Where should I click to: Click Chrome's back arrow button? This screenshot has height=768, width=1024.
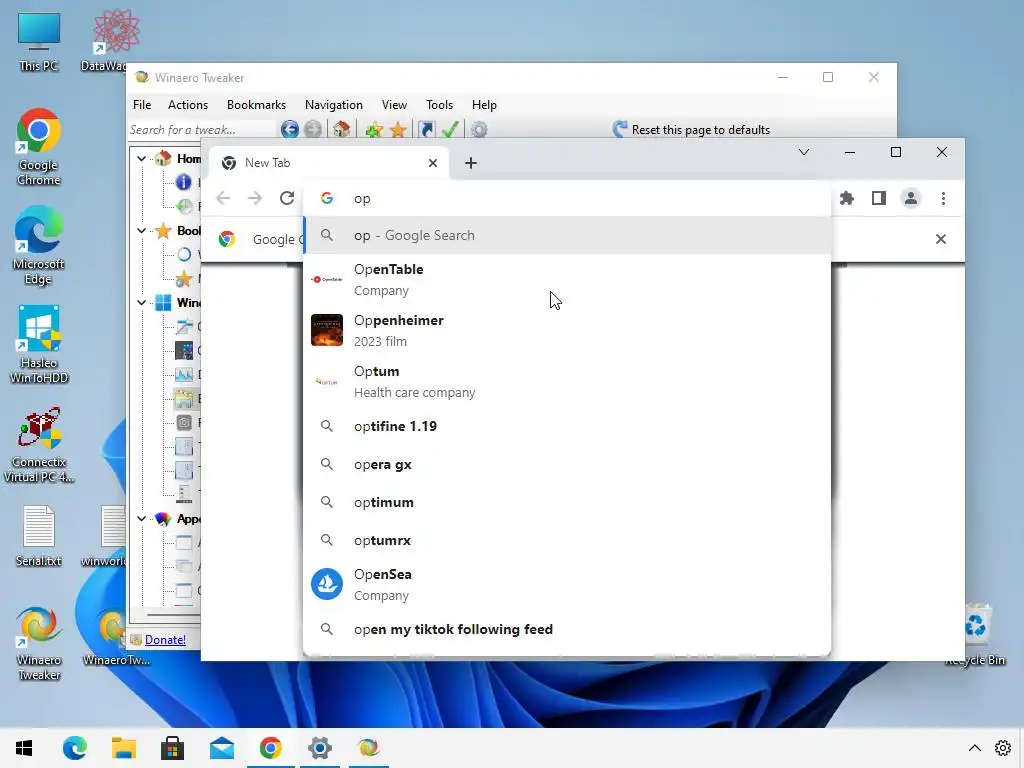(223, 199)
